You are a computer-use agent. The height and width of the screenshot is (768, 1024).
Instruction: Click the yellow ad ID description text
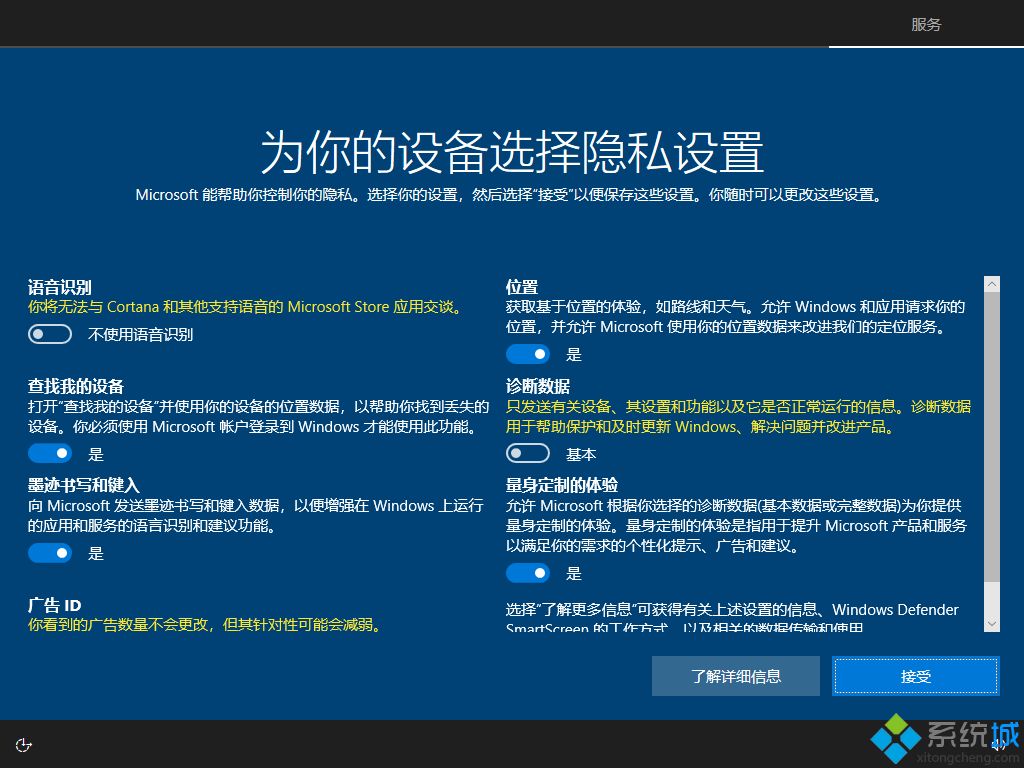[204, 625]
